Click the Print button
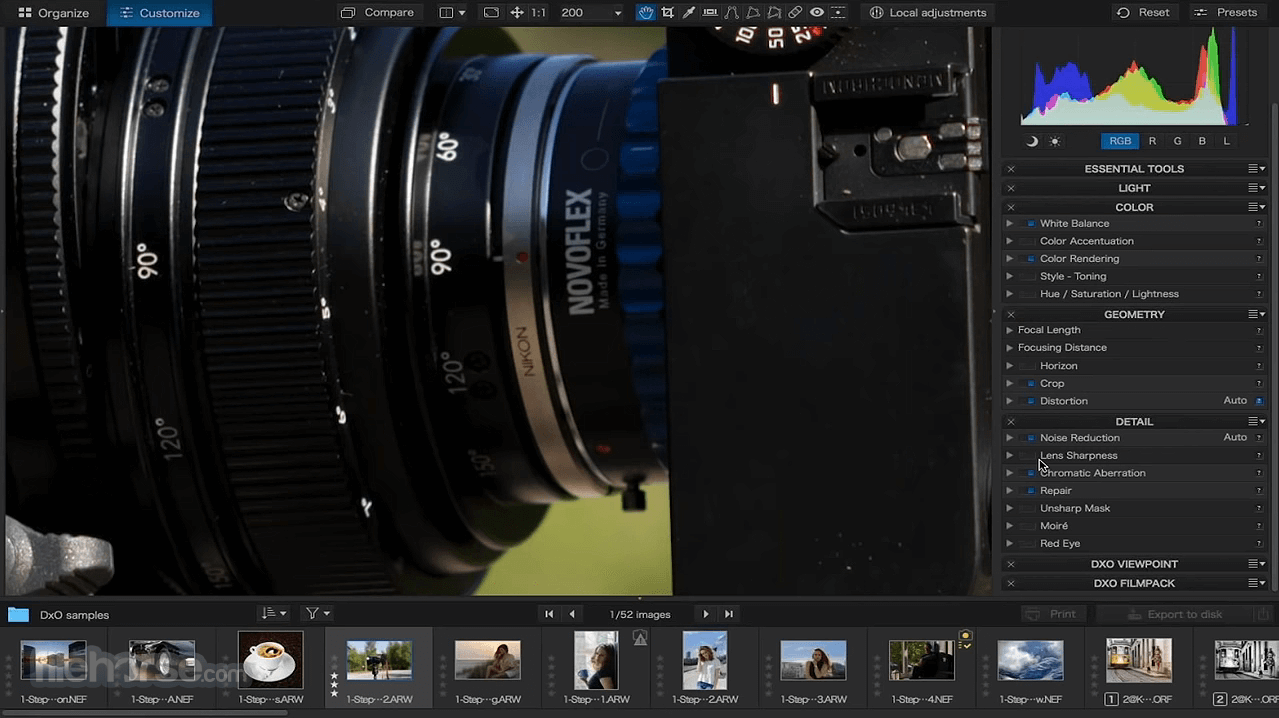The width and height of the screenshot is (1279, 718). click(x=1052, y=614)
